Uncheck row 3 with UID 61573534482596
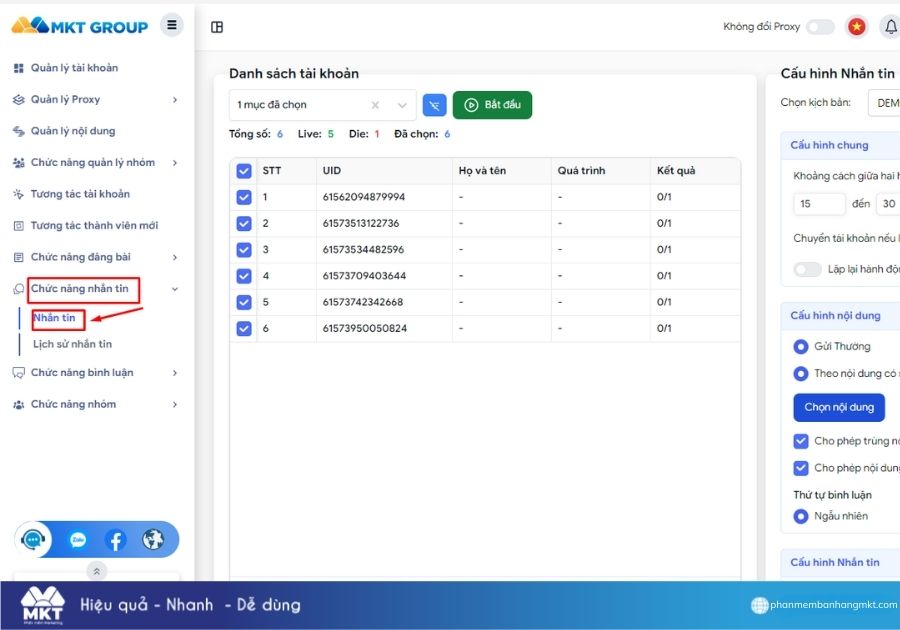The height and width of the screenshot is (630, 900). coord(242,249)
